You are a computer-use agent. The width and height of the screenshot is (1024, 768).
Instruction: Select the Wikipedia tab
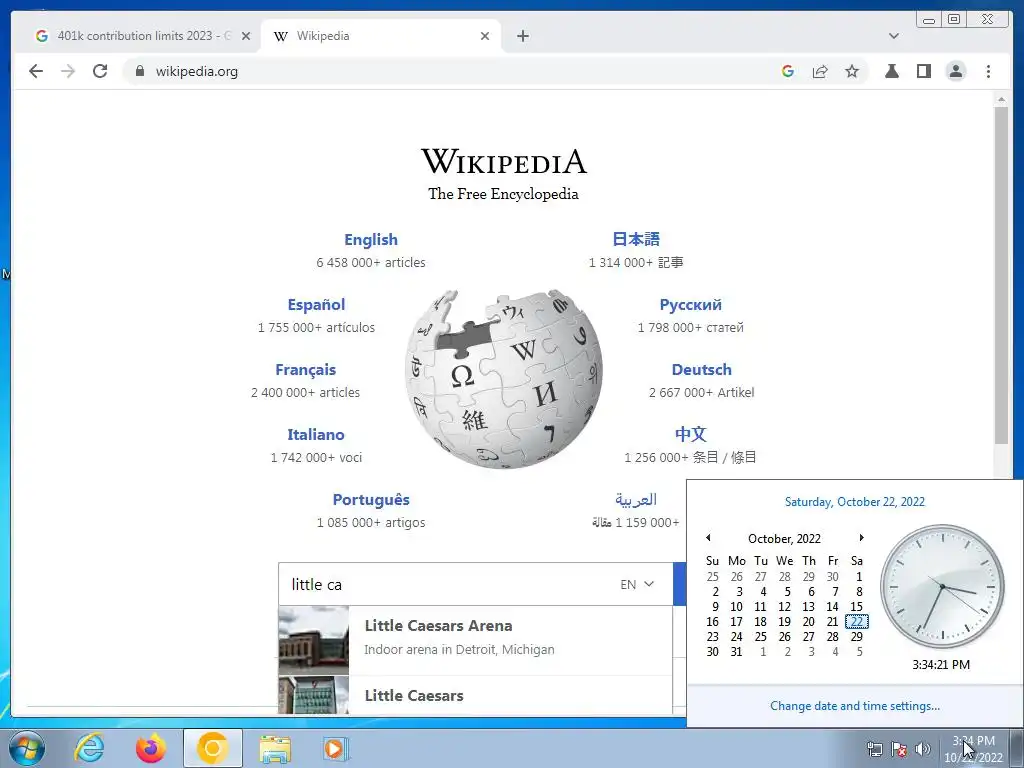[x=379, y=36]
